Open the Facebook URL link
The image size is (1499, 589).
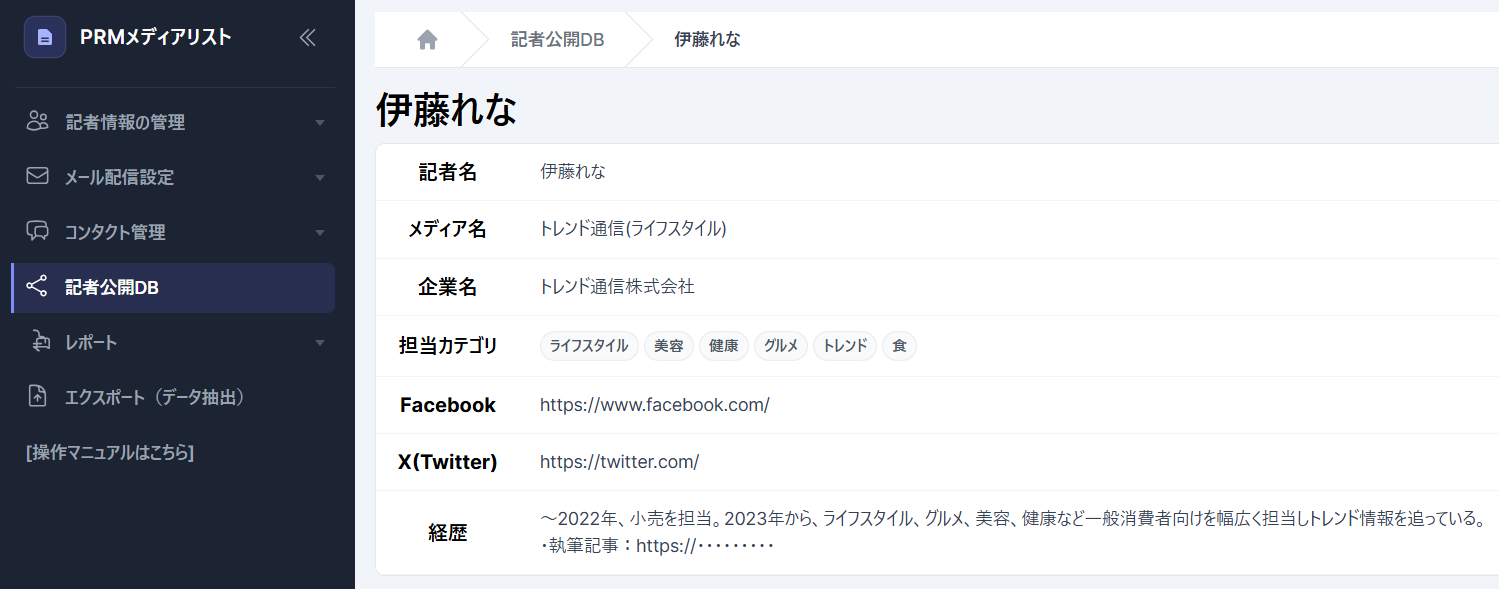[654, 405]
